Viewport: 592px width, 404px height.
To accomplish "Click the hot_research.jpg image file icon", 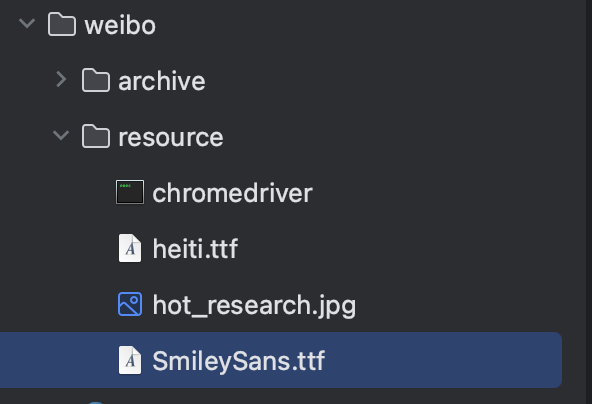I will [130, 304].
